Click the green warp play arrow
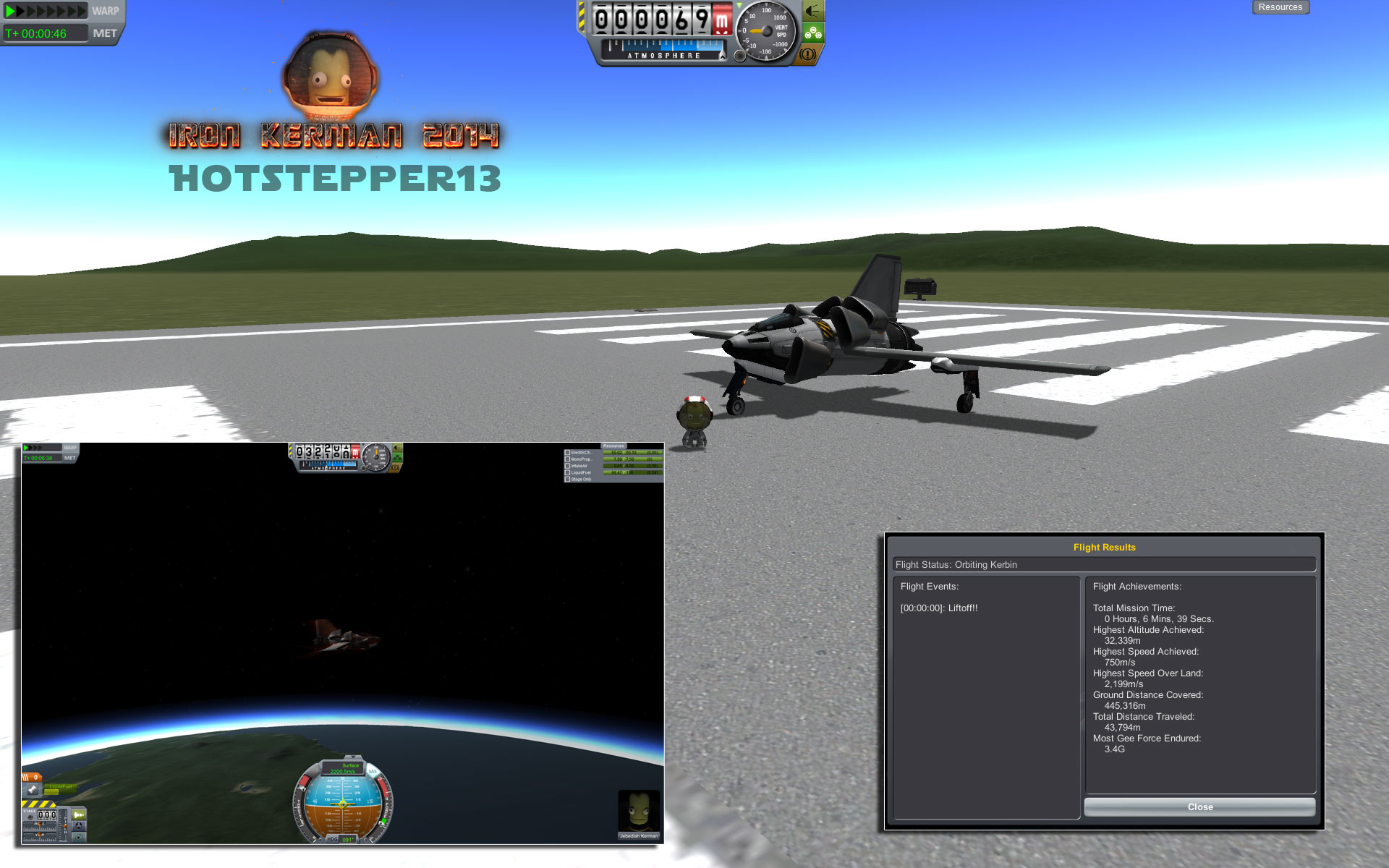The width and height of the screenshot is (1389, 868). (10, 11)
